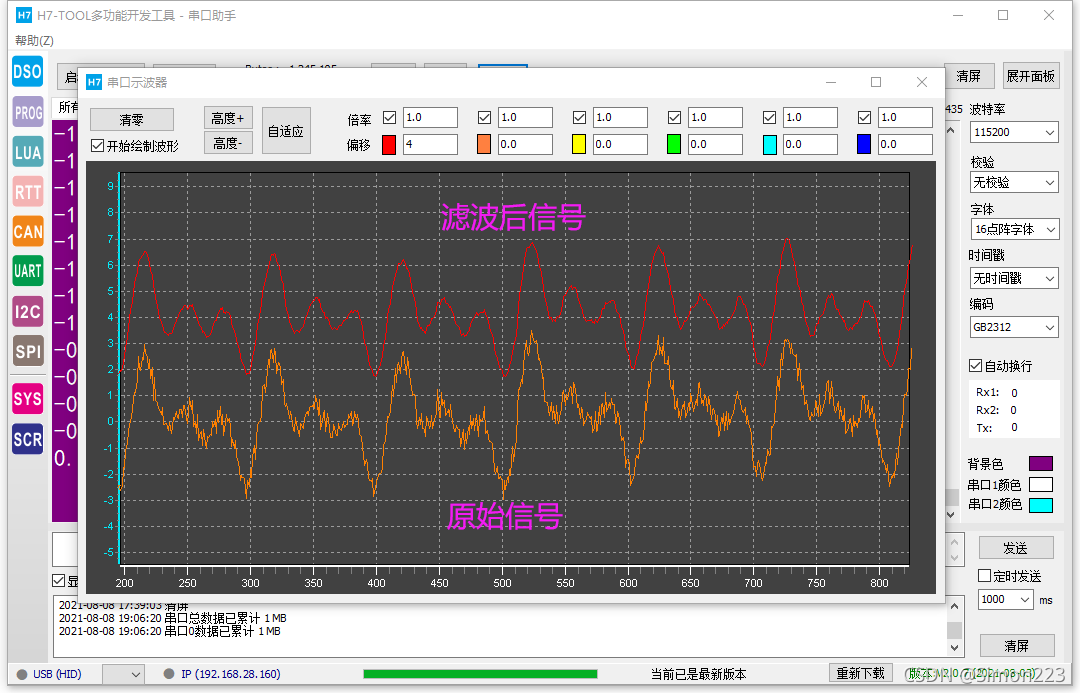1080x693 pixels.
Task: Click the Send button
Action: [1016, 548]
